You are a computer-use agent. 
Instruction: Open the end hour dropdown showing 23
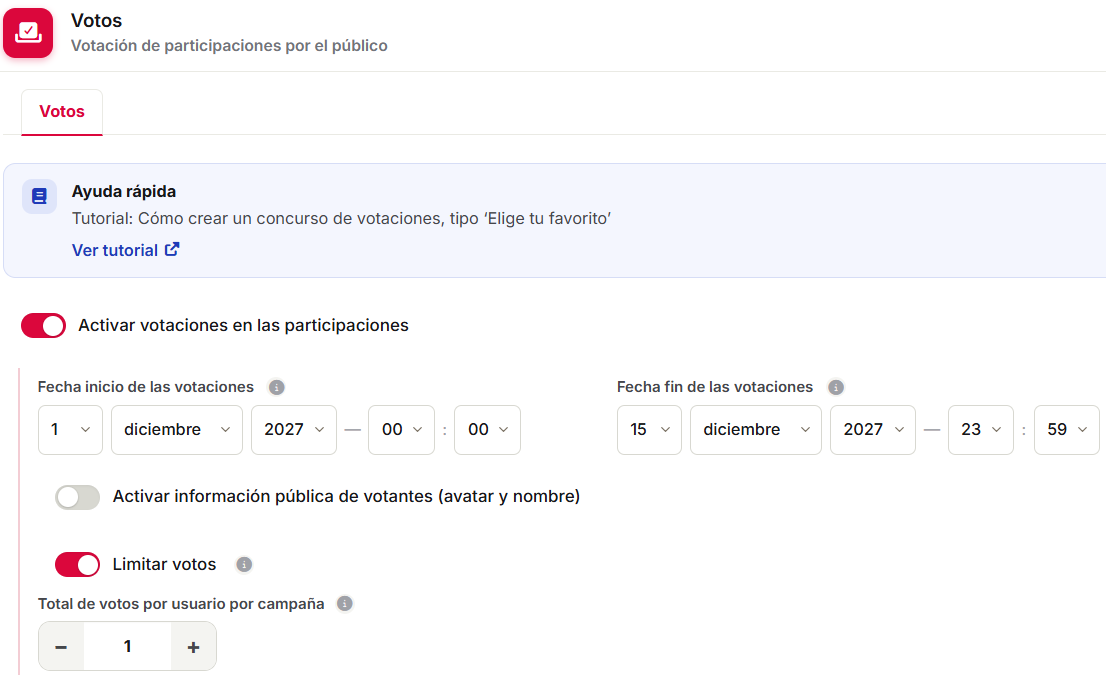pos(980,430)
